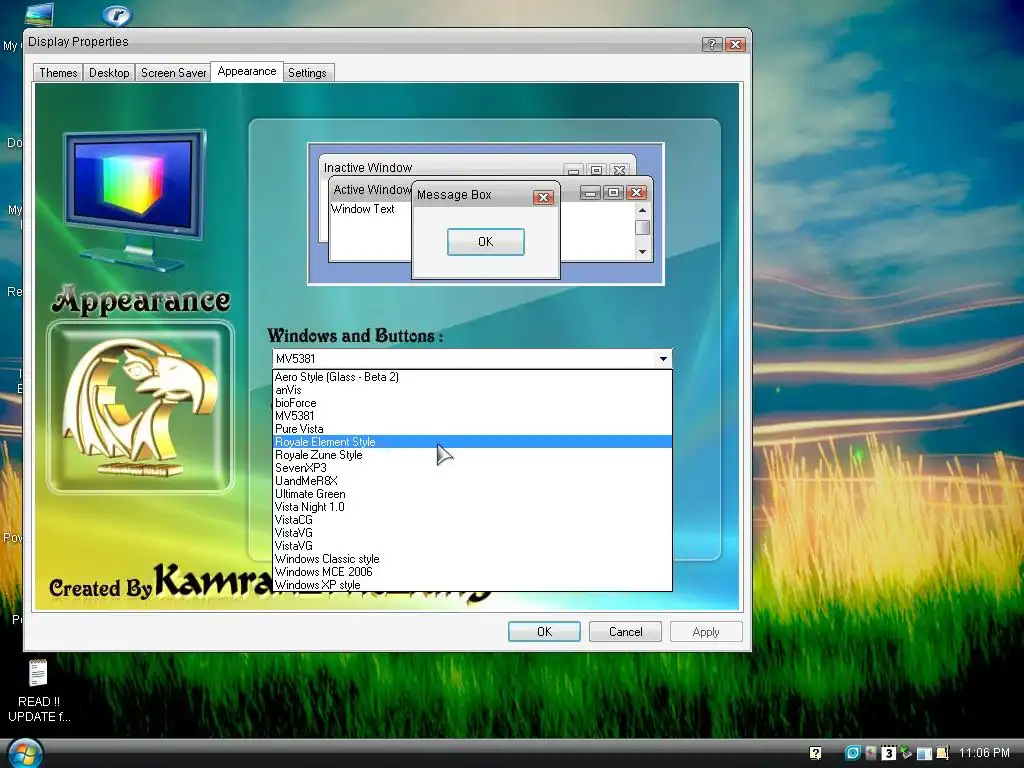The height and width of the screenshot is (768, 1024).
Task: Click the calendar tray icon showing 3
Action: (888, 753)
